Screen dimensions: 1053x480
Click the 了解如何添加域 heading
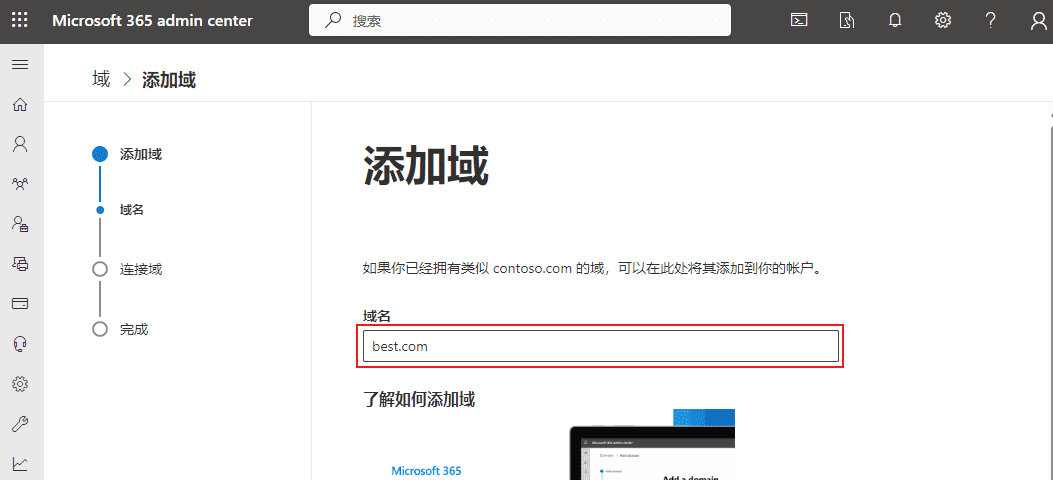pyautogui.click(x=419, y=400)
